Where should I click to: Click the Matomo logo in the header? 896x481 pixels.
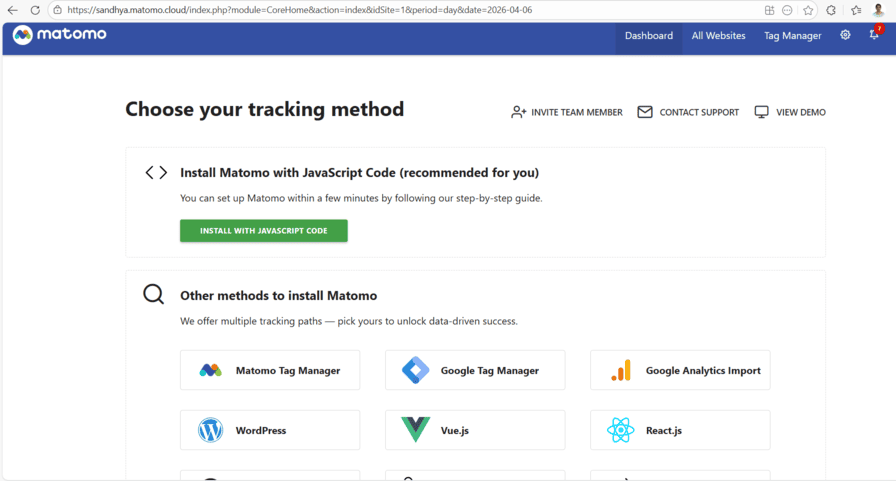click(59, 35)
